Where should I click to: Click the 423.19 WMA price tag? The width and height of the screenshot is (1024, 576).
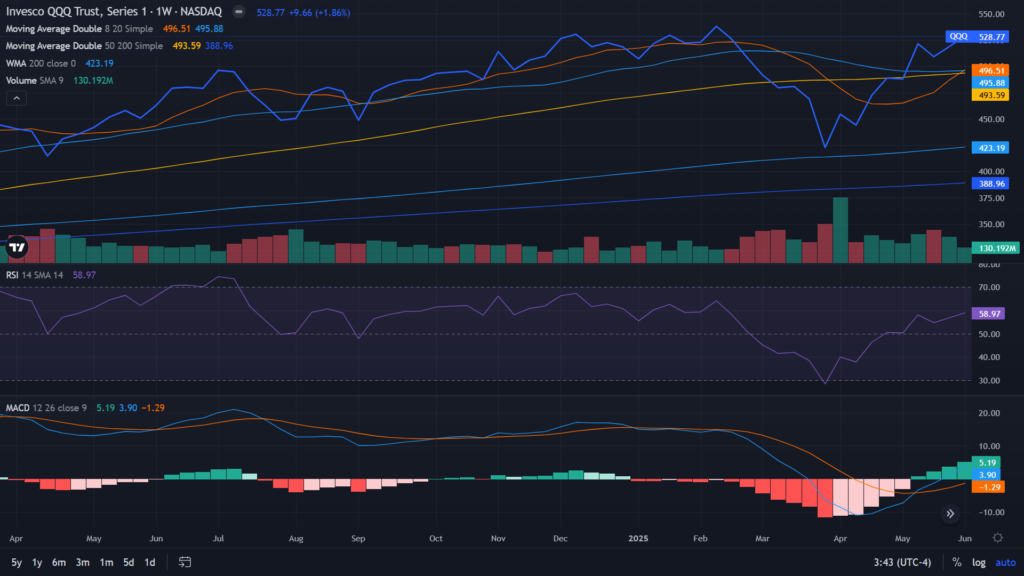click(x=991, y=148)
